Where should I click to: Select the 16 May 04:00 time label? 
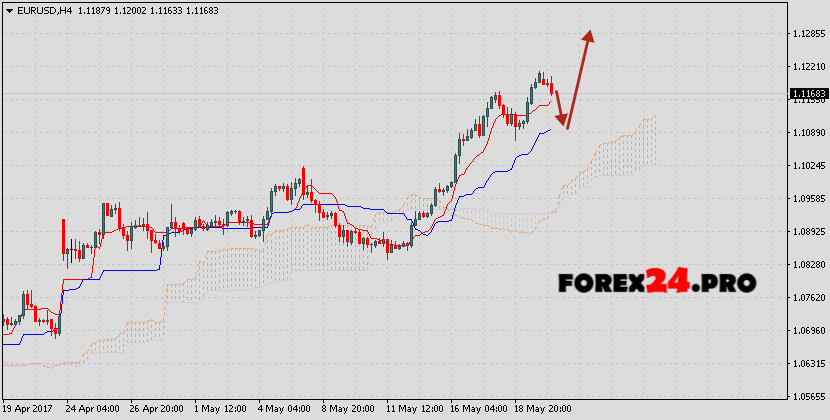[479, 409]
